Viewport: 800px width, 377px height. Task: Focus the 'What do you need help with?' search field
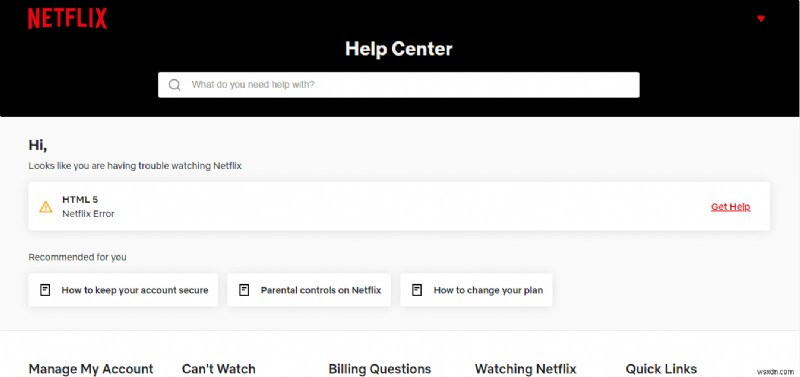pos(398,85)
